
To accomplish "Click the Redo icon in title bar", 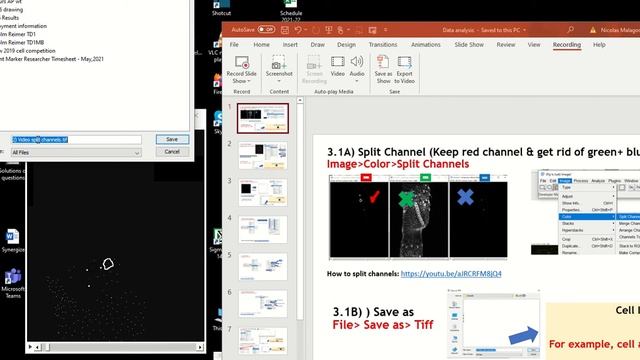I will pos(316,30).
